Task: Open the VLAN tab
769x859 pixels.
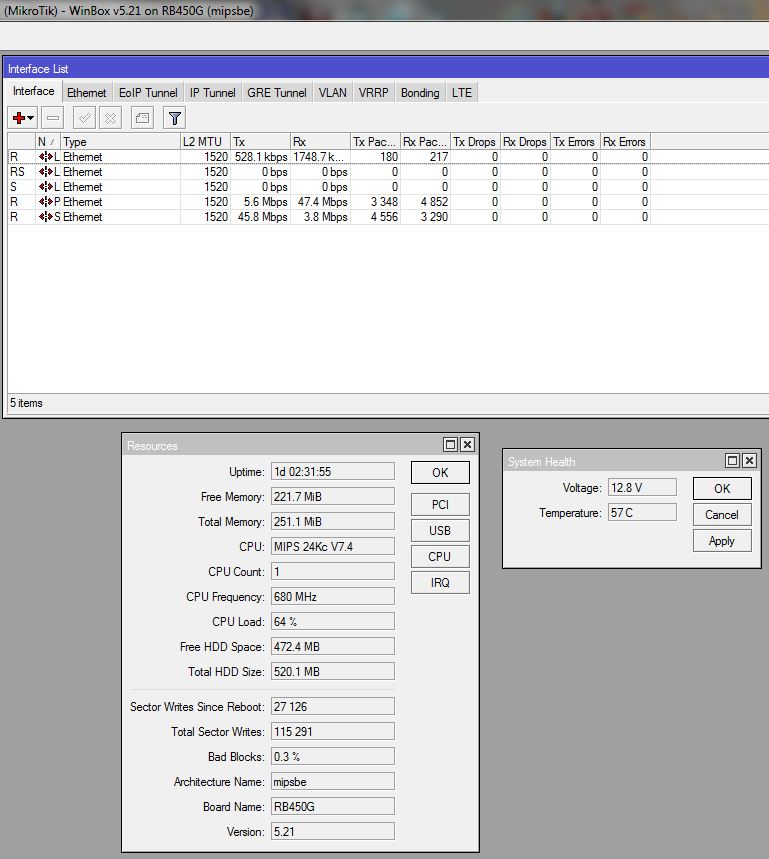Action: pyautogui.click(x=332, y=92)
